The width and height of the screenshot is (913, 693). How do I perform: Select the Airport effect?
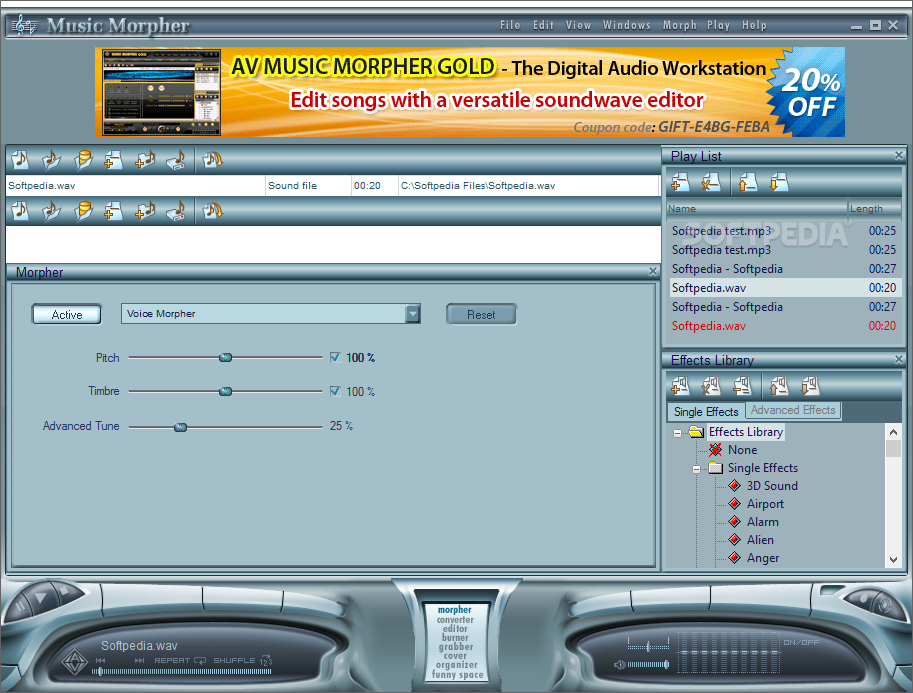tap(765, 504)
